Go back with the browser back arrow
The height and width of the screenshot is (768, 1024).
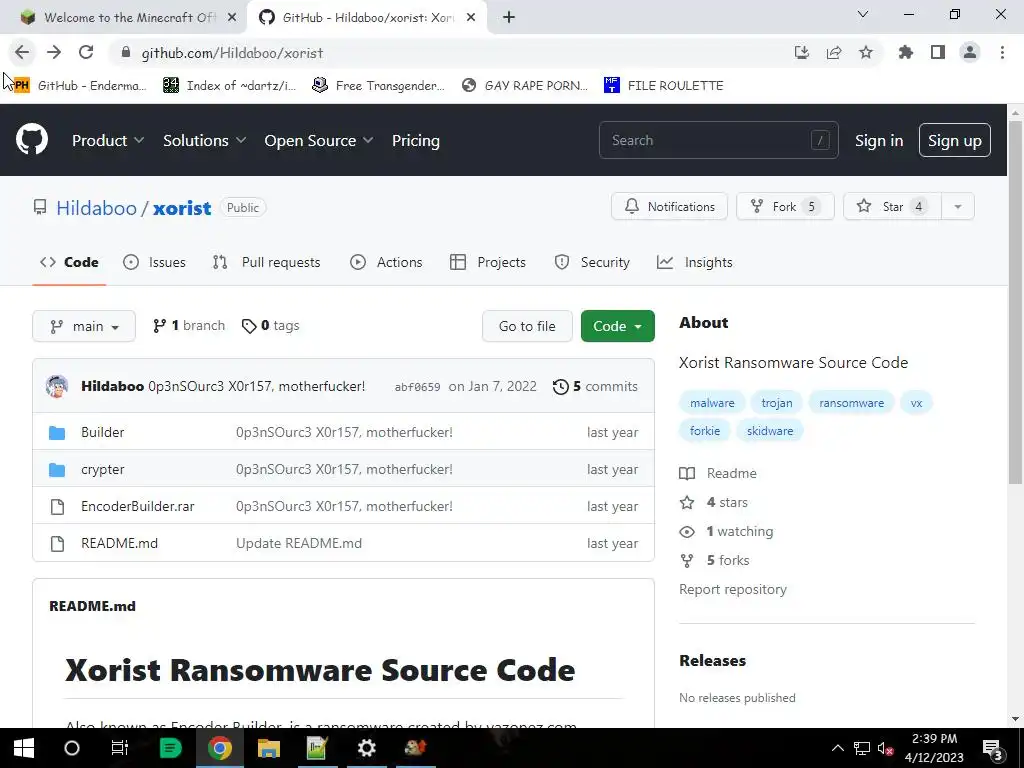click(x=22, y=53)
